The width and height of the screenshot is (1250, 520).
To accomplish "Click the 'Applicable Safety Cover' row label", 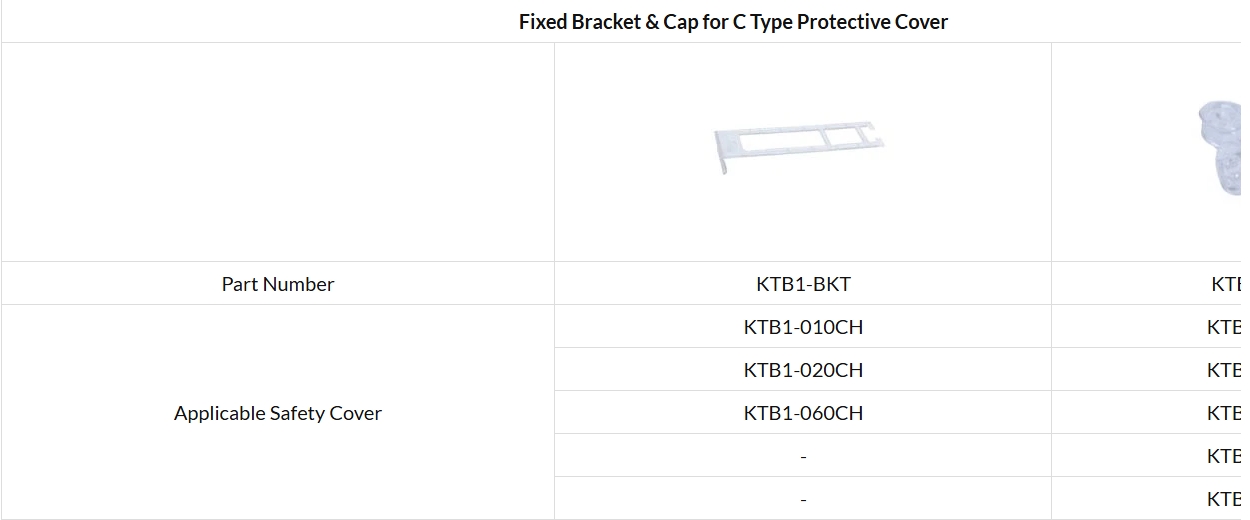I will click(278, 413).
